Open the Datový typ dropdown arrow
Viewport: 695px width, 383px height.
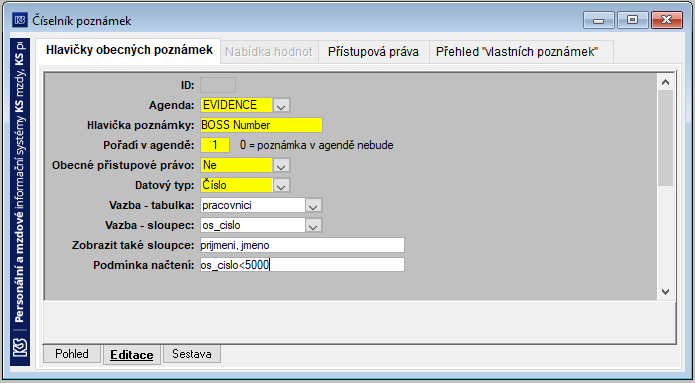point(281,185)
